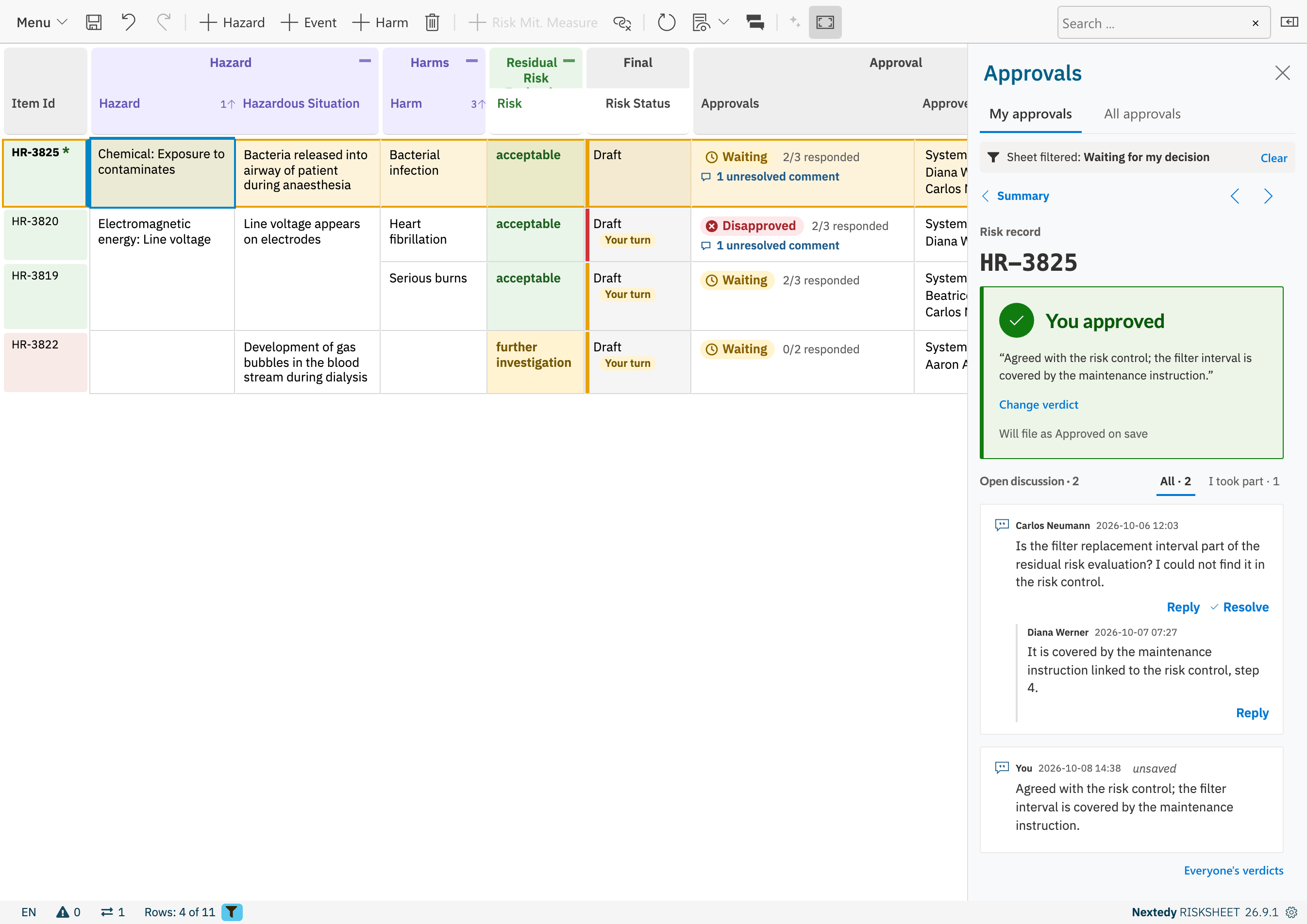Viewport: 1307px width, 924px height.
Task: Resolve Carlos Neumann's comment
Action: click(x=1240, y=607)
